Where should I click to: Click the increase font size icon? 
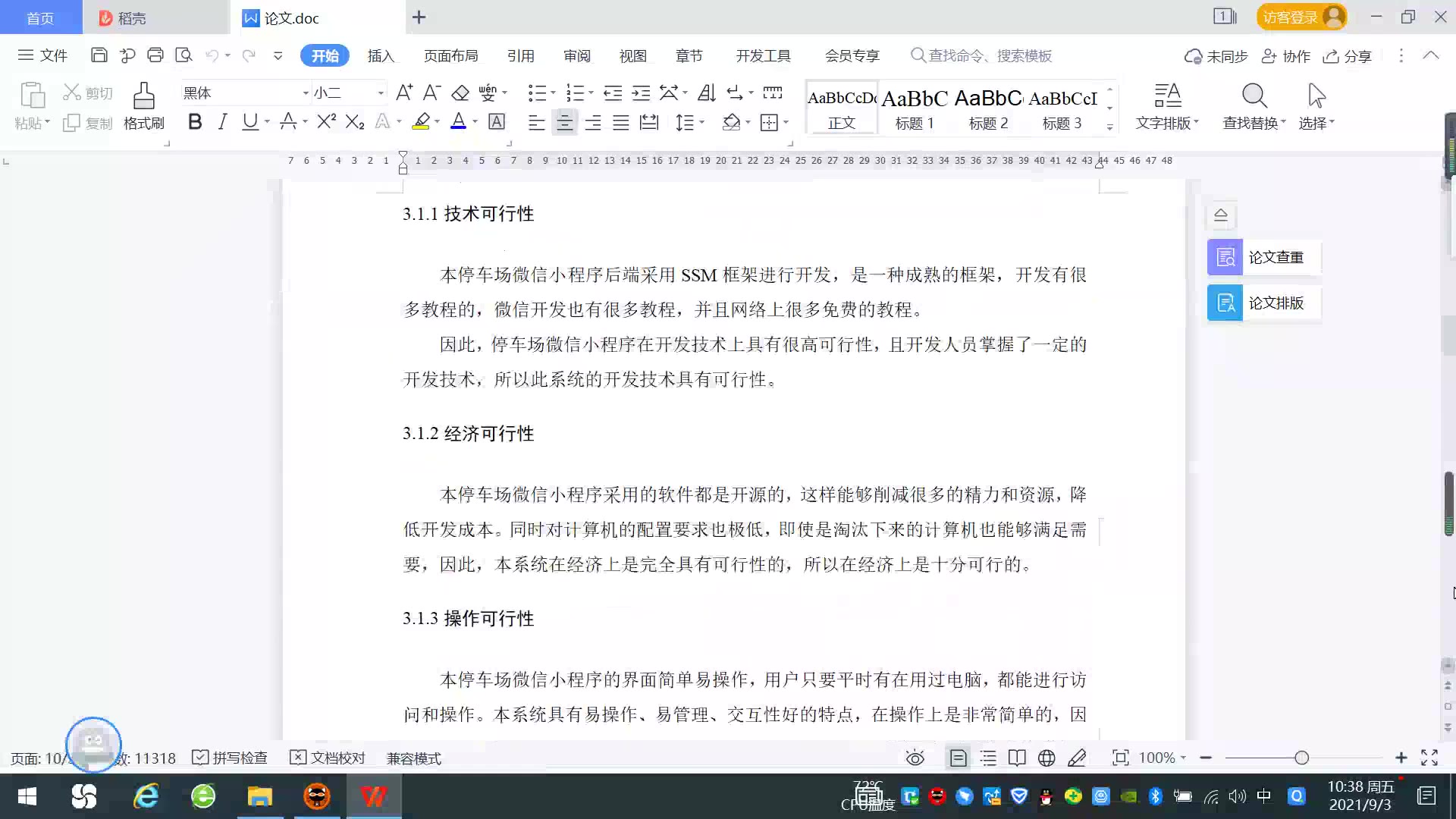point(404,93)
